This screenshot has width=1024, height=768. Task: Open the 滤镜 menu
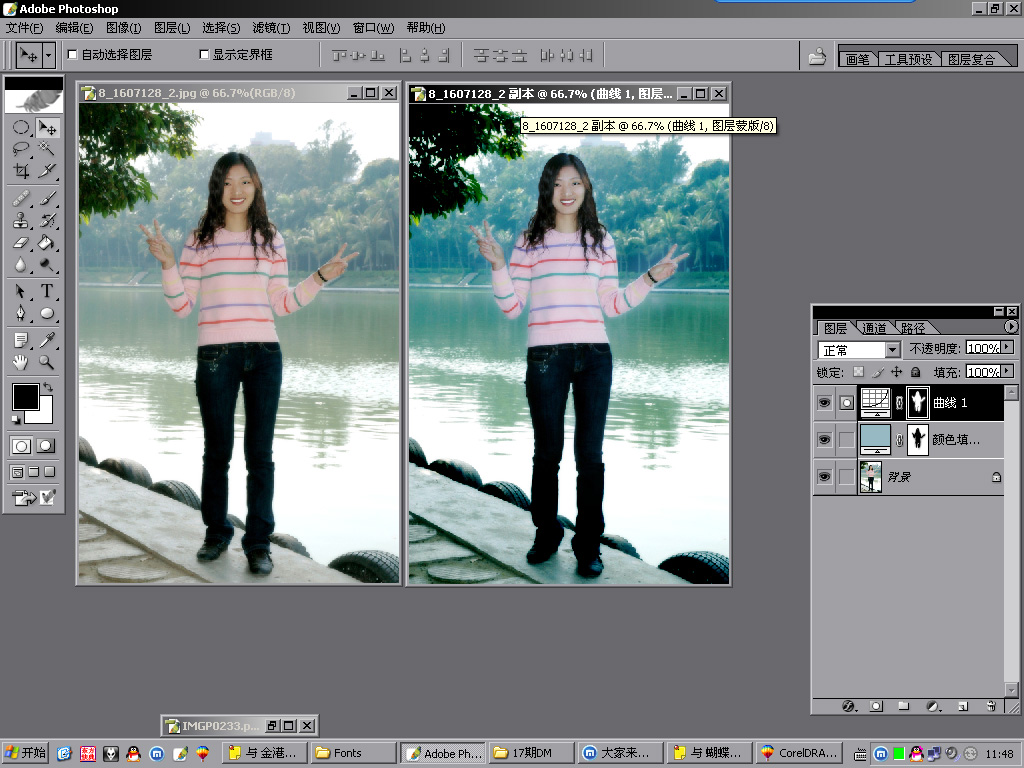[x=271, y=28]
